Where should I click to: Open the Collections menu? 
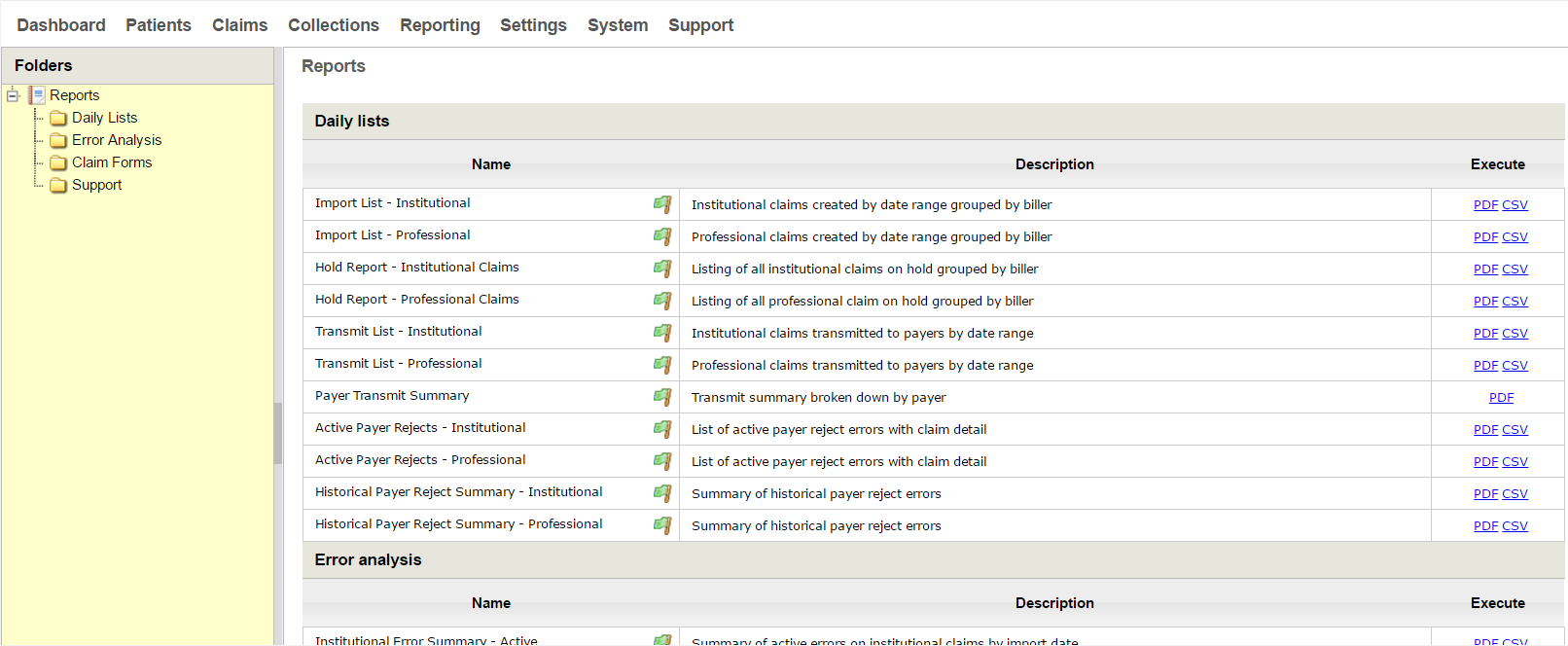(x=334, y=25)
